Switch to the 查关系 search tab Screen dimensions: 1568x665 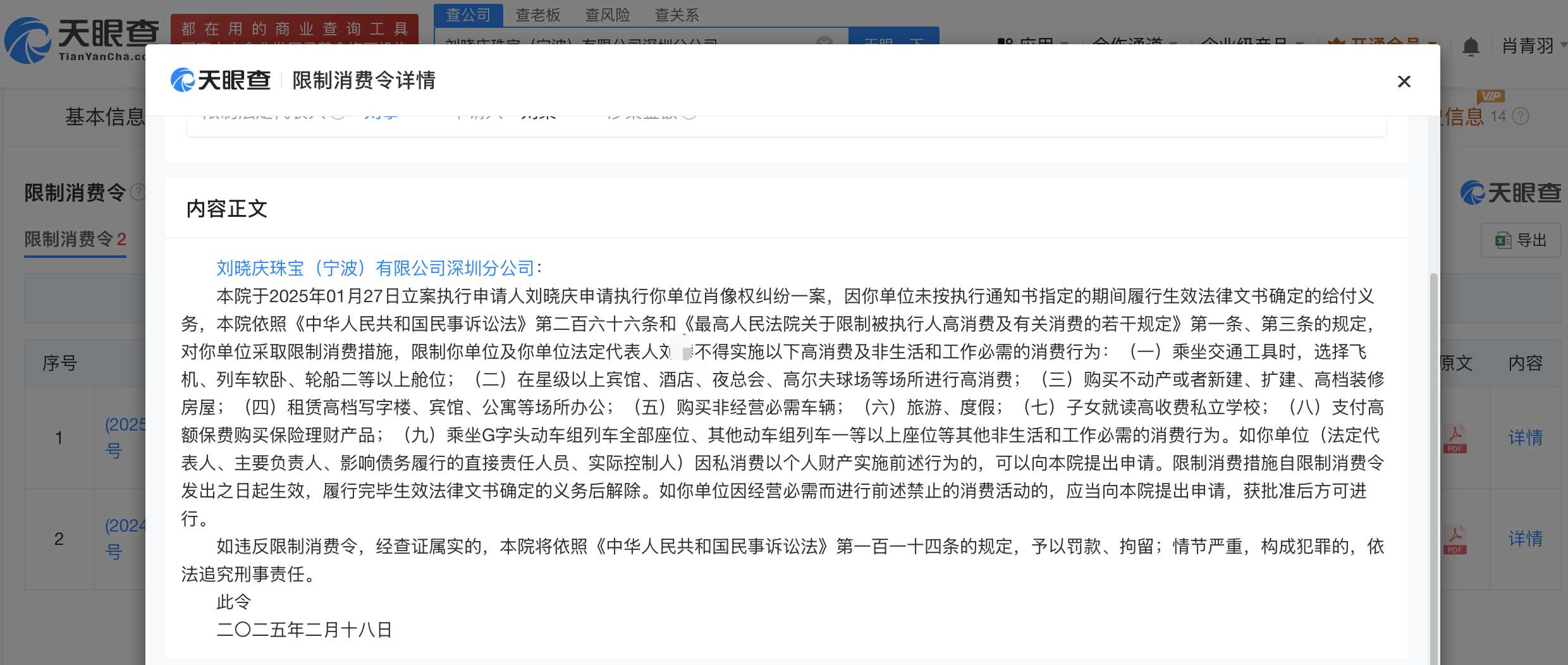point(677,15)
